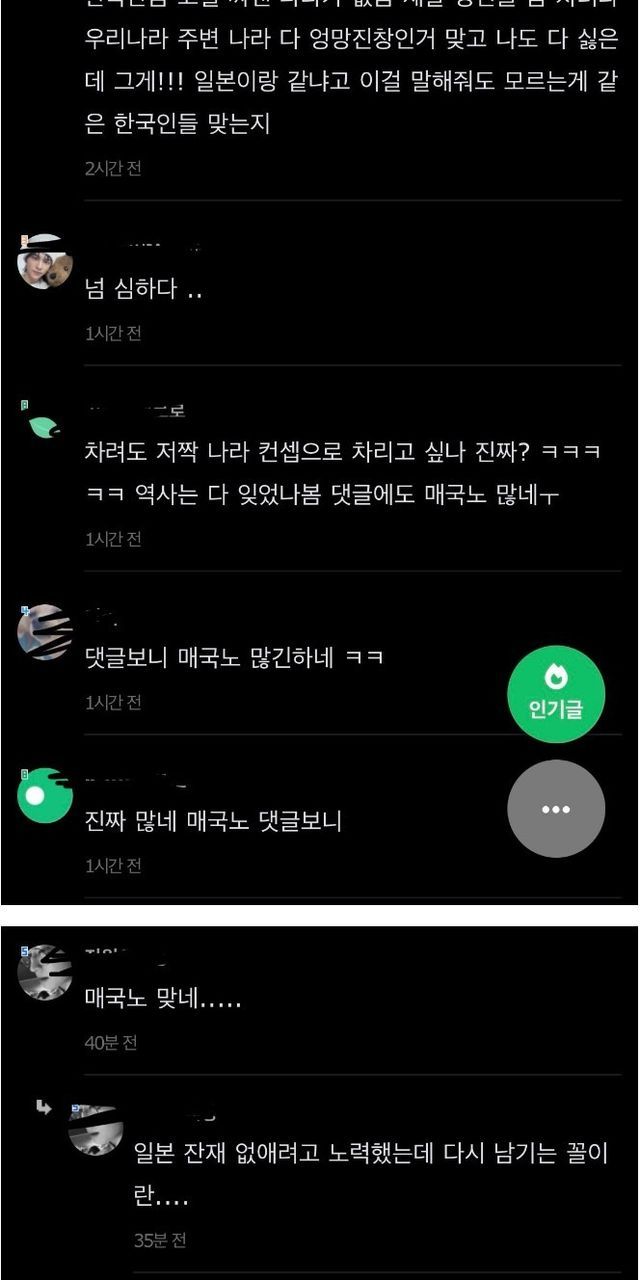Viewport: 640px width, 1280px height.
Task: Click timestamp 1시간 전 under 넘 심하다
Action: pos(113,333)
